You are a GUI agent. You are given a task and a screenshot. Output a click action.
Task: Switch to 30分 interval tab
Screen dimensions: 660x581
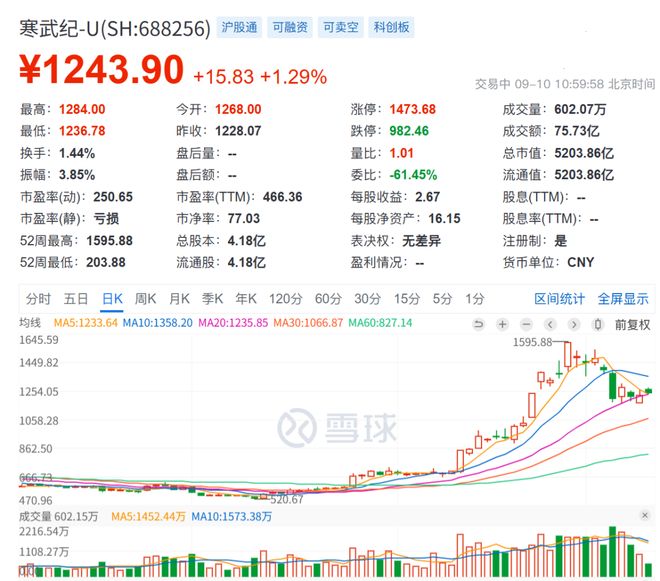pyautogui.click(x=367, y=299)
